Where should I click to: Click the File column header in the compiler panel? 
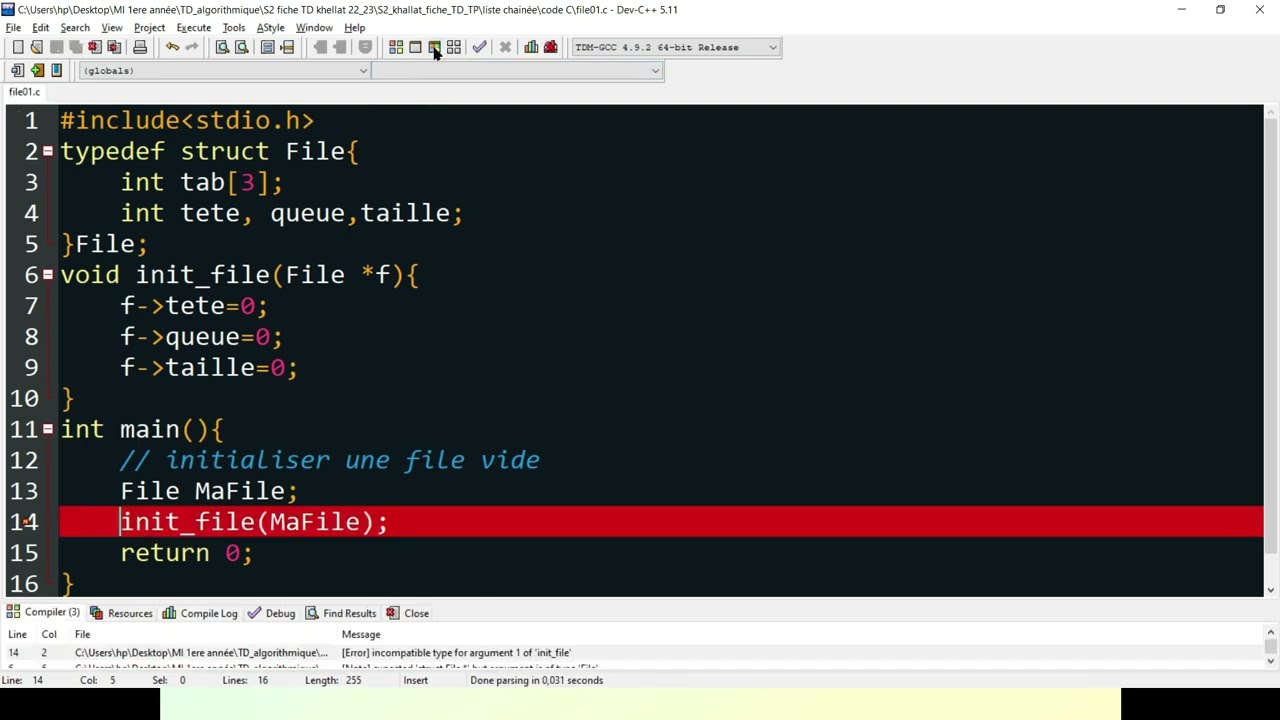point(82,634)
